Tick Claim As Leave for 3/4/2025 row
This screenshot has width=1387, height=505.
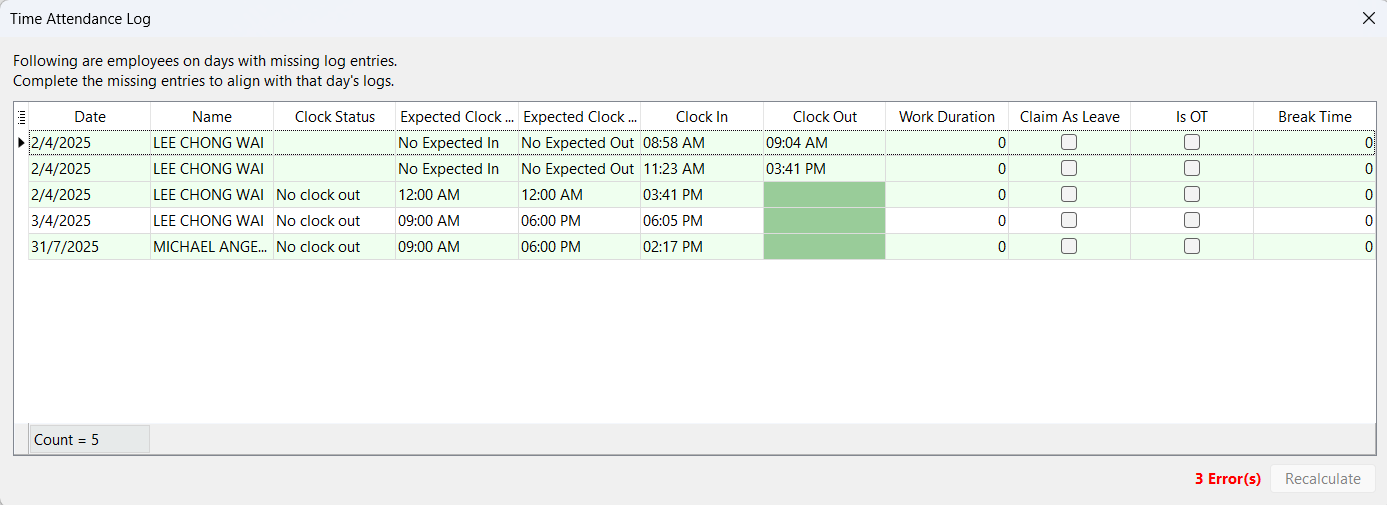tap(1069, 220)
